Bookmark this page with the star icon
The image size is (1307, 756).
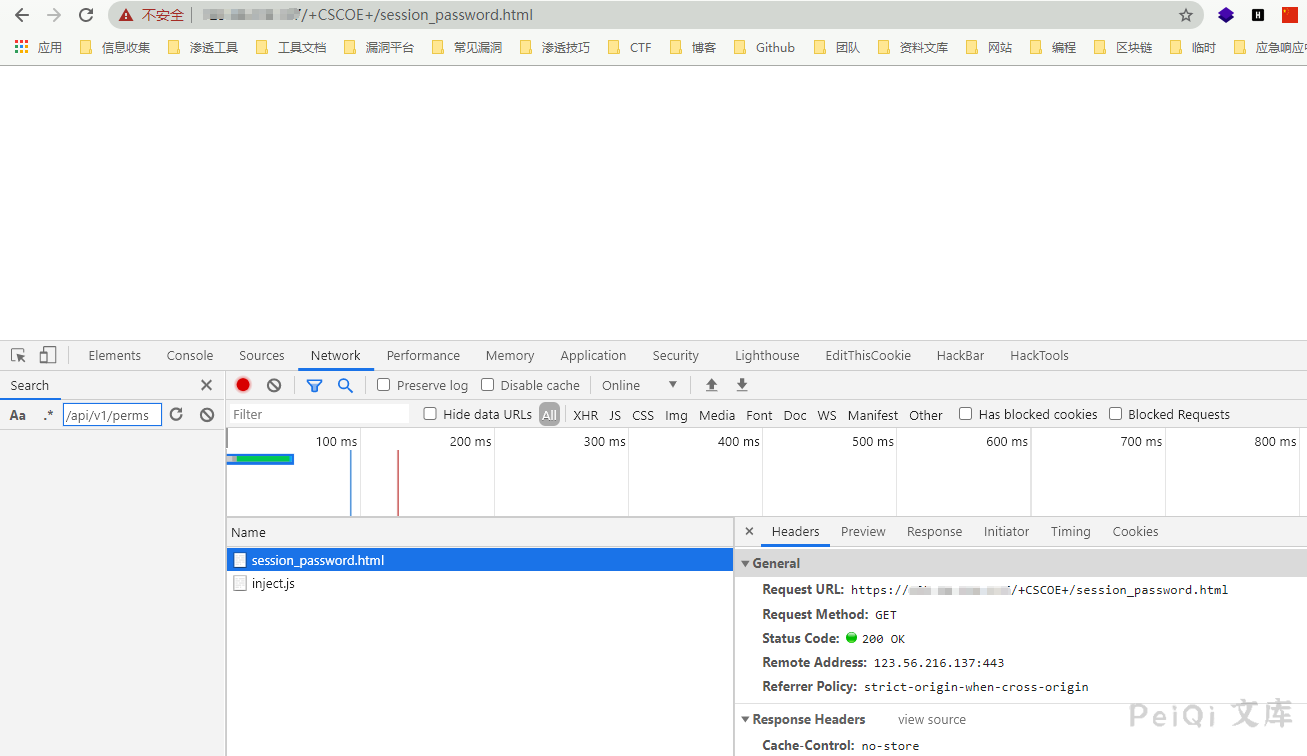click(1186, 15)
